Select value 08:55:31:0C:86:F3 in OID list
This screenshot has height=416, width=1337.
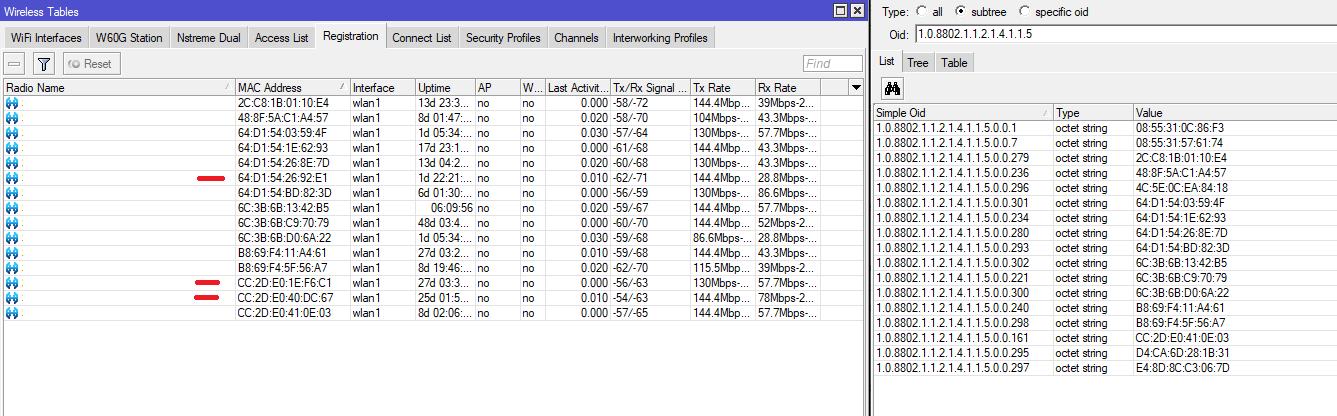(1179, 128)
